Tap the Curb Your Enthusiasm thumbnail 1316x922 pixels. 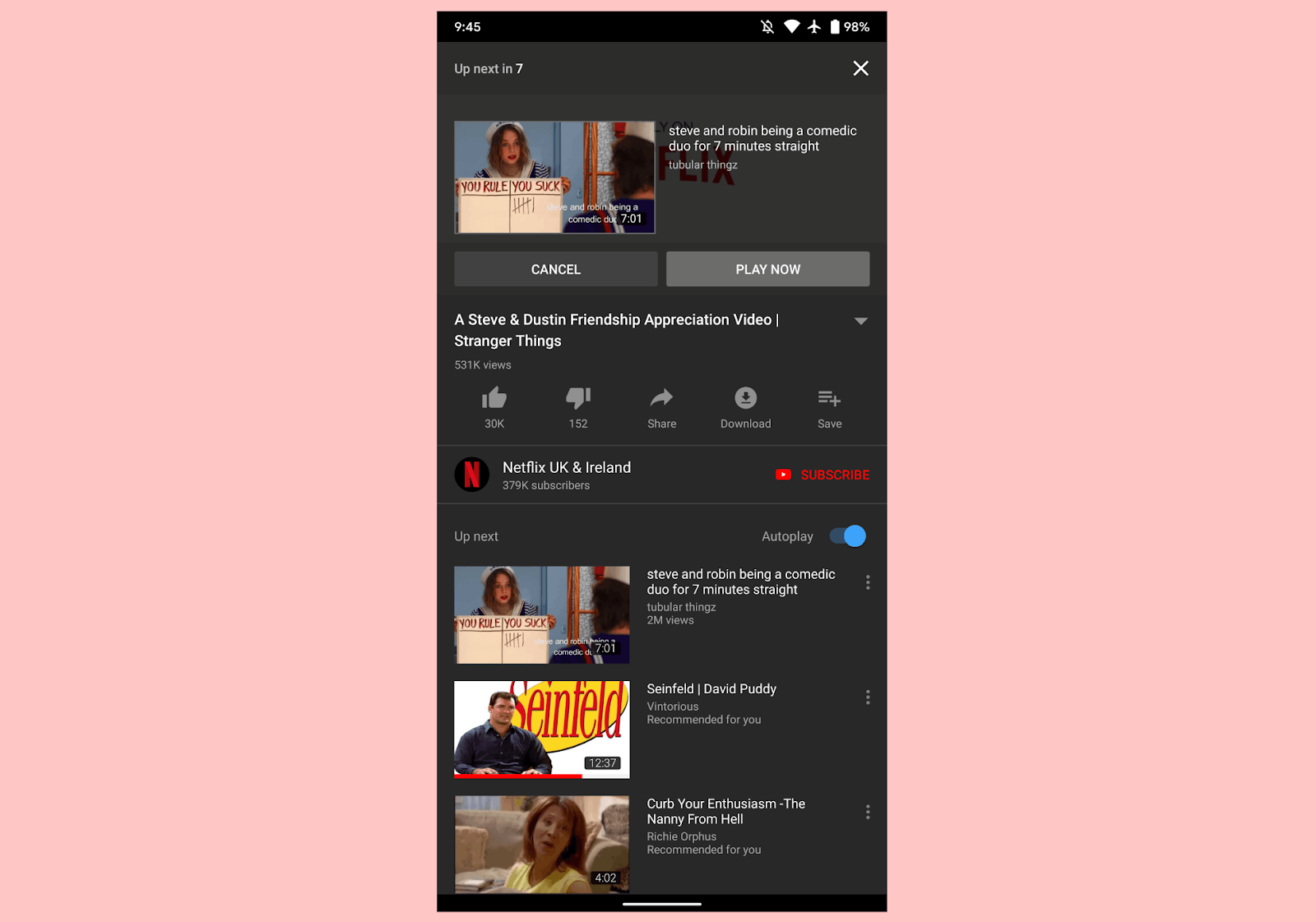(541, 844)
